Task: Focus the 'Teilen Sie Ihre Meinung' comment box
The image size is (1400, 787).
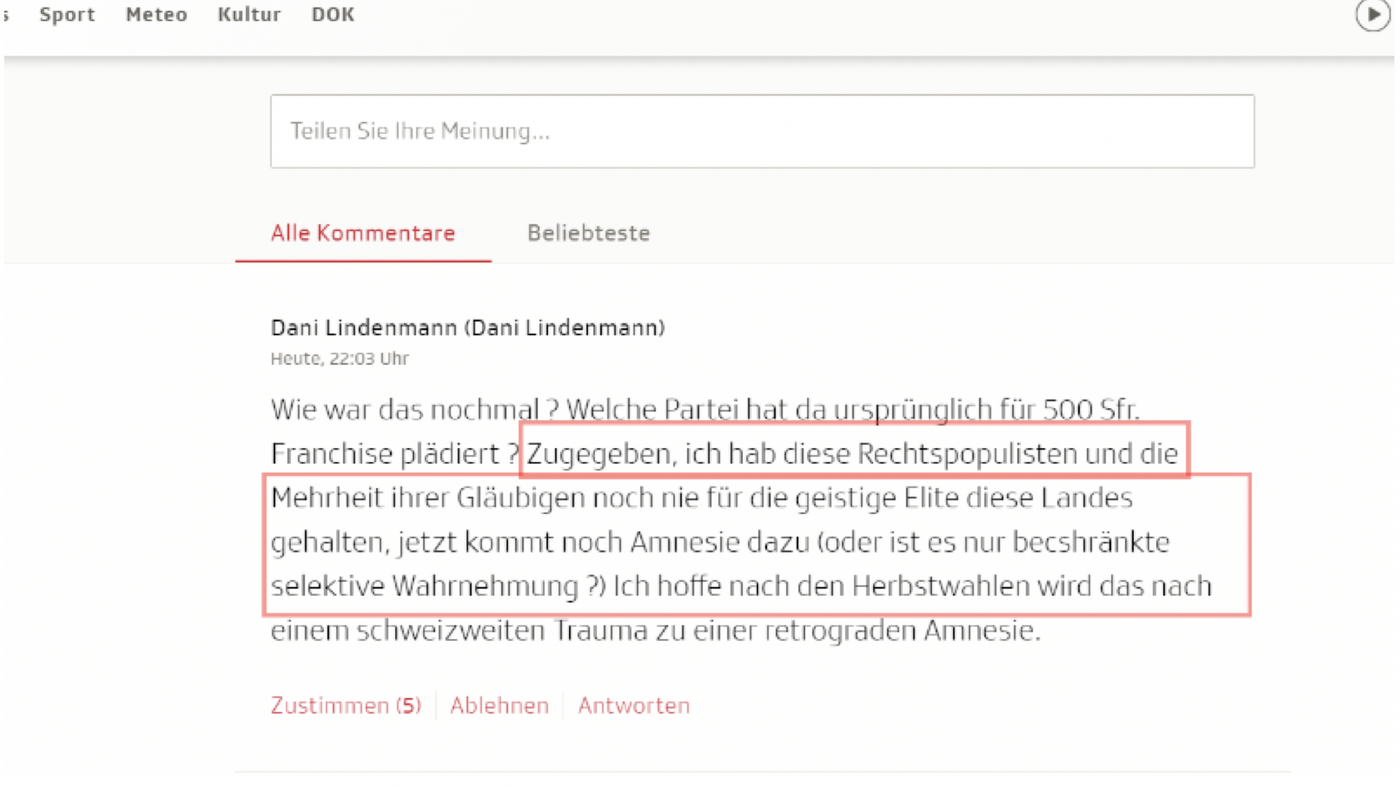Action: [x=762, y=131]
